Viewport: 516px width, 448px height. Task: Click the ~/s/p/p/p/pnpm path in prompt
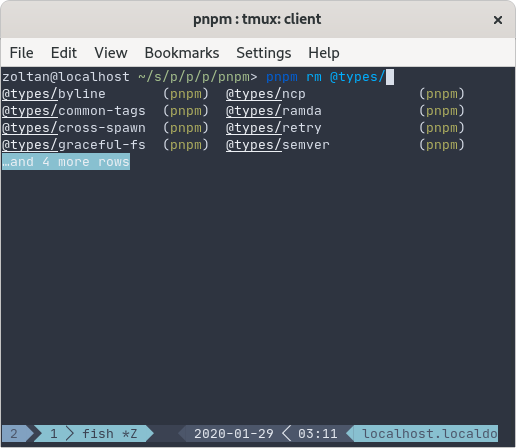coord(194,77)
